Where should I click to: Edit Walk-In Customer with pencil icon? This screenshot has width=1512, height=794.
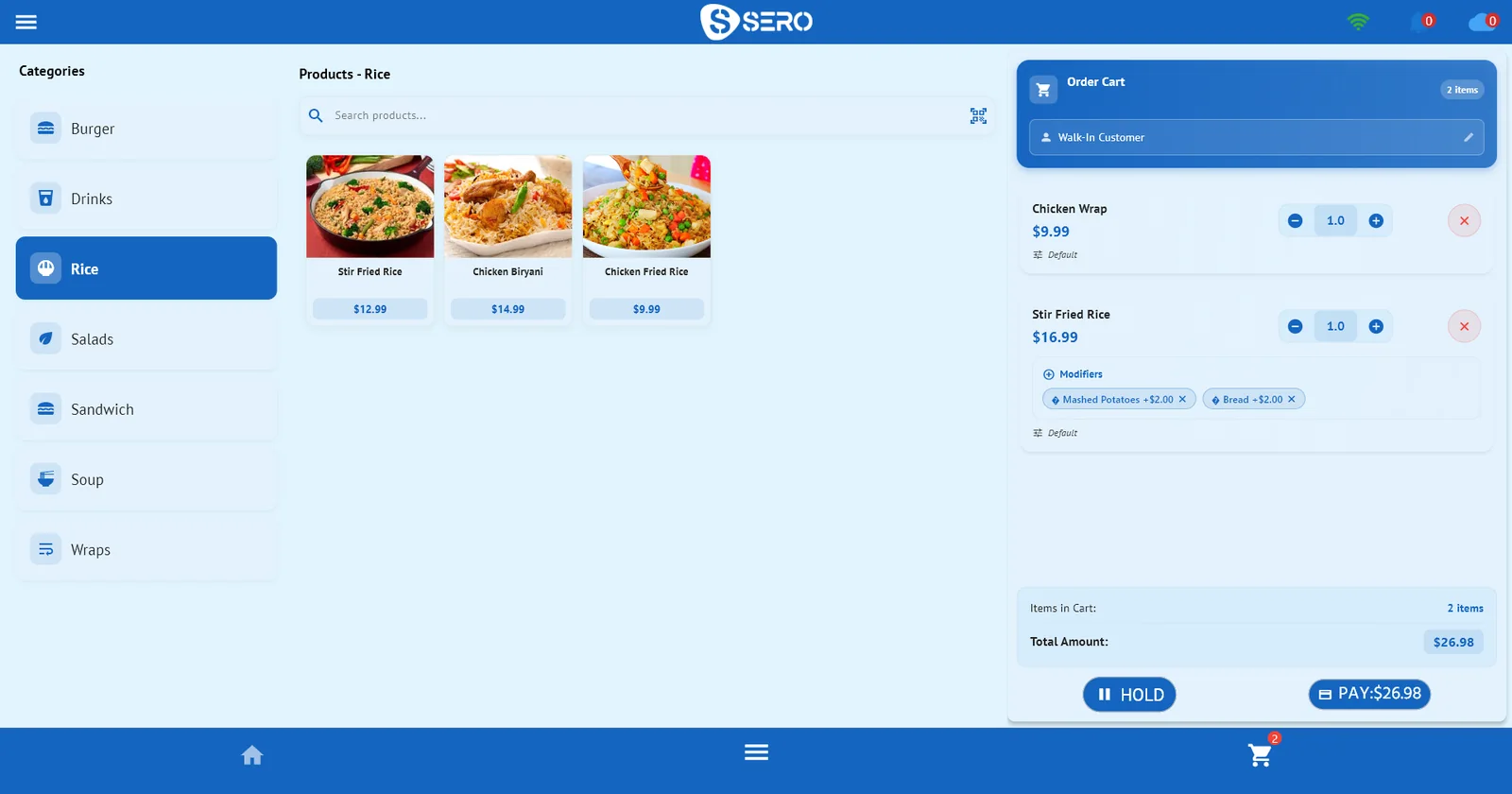tap(1469, 137)
